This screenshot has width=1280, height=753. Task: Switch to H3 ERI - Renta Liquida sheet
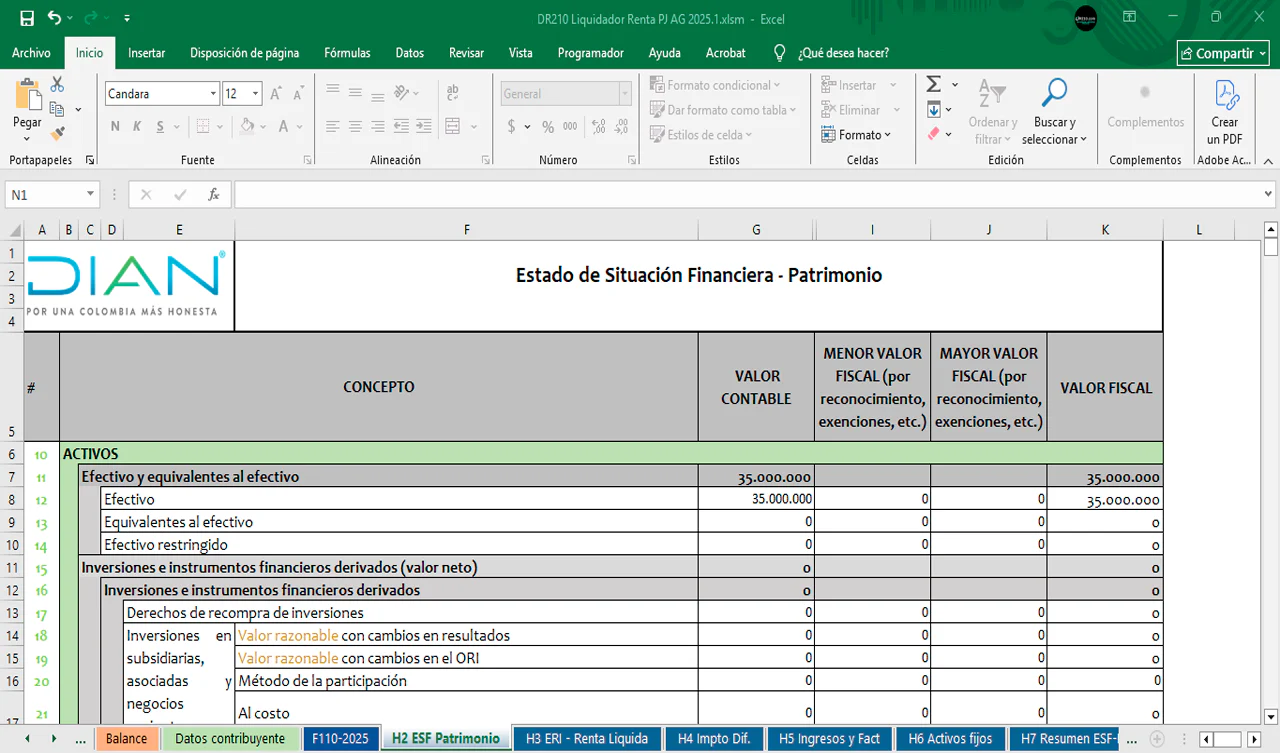coord(587,739)
